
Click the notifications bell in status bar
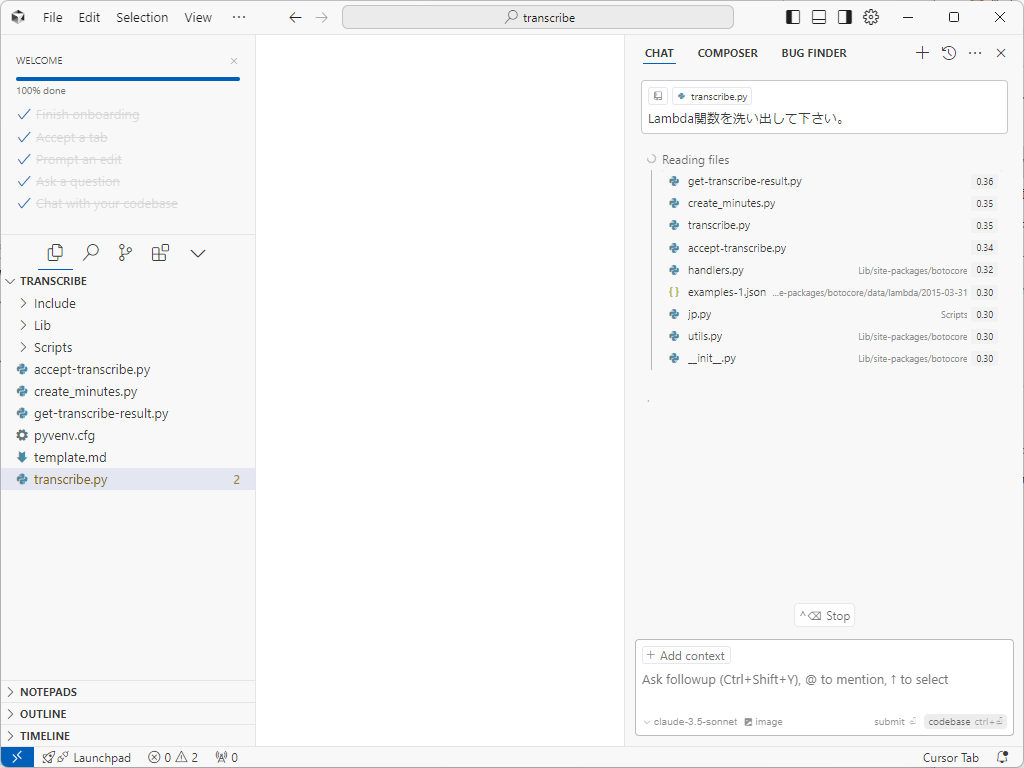coord(1002,757)
